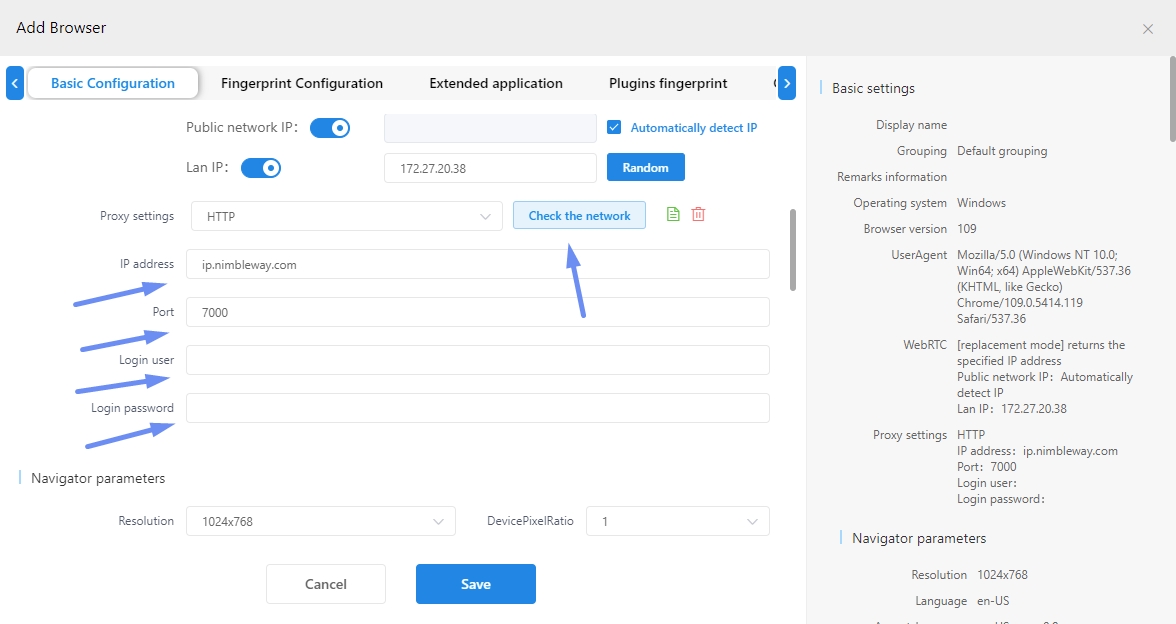Screen dimensions: 1176x624
Task: Close the Add Browser dialog
Action: coord(1147,29)
